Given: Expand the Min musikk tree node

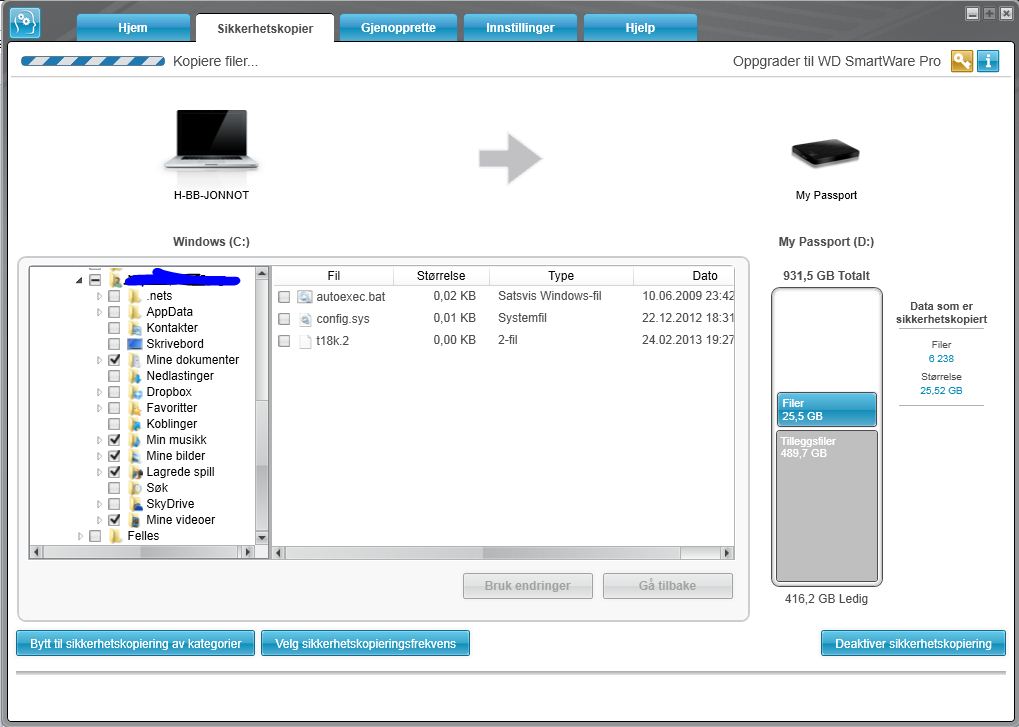Looking at the screenshot, I should (x=99, y=440).
